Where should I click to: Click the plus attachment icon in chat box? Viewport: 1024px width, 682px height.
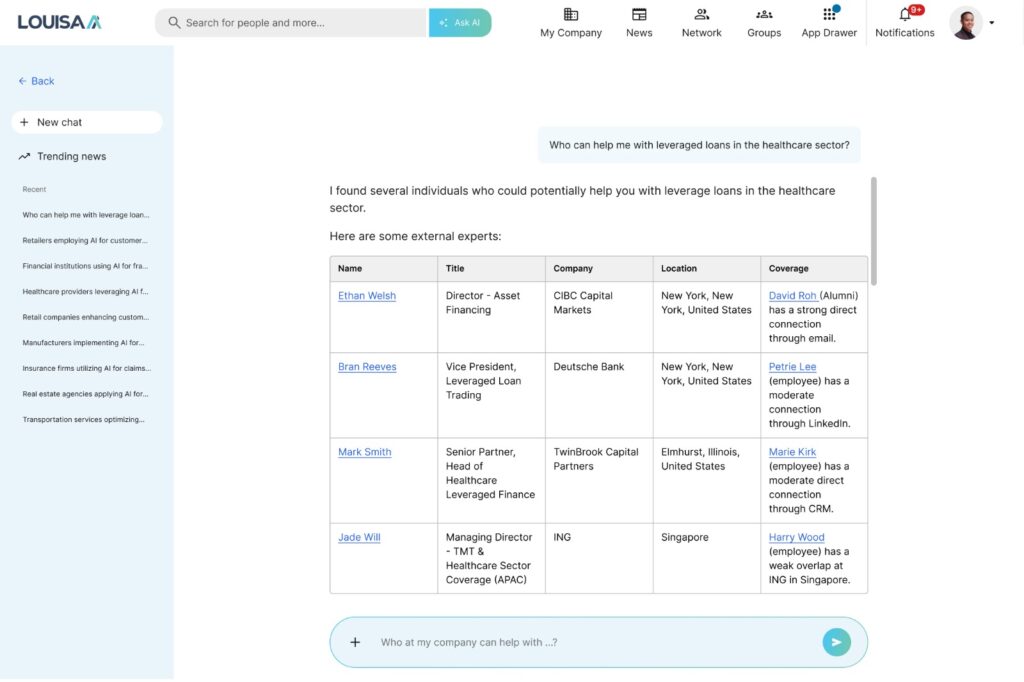click(x=355, y=642)
